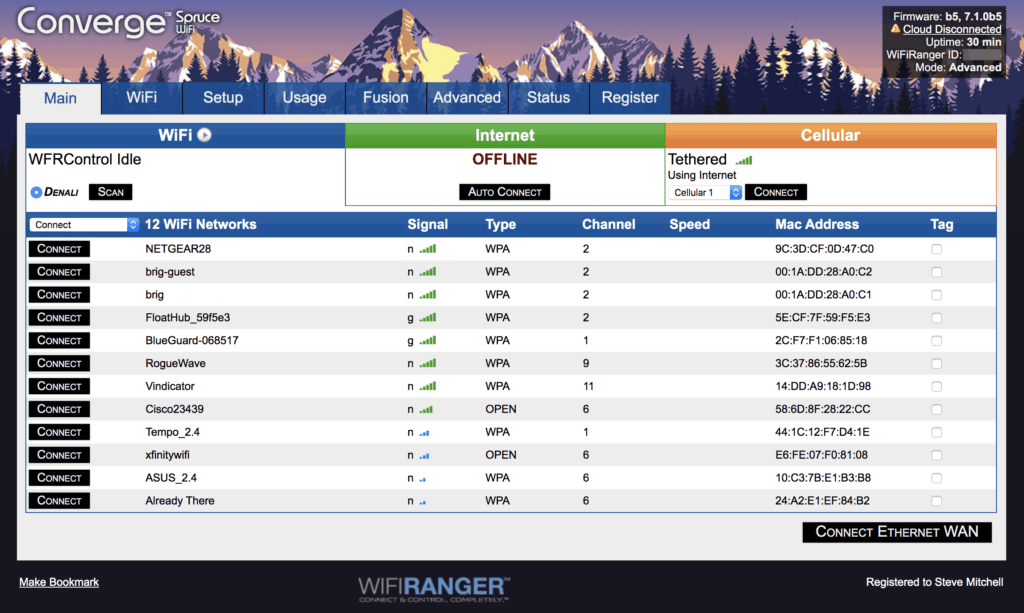Select the Denali radio button

pyautogui.click(x=37, y=192)
